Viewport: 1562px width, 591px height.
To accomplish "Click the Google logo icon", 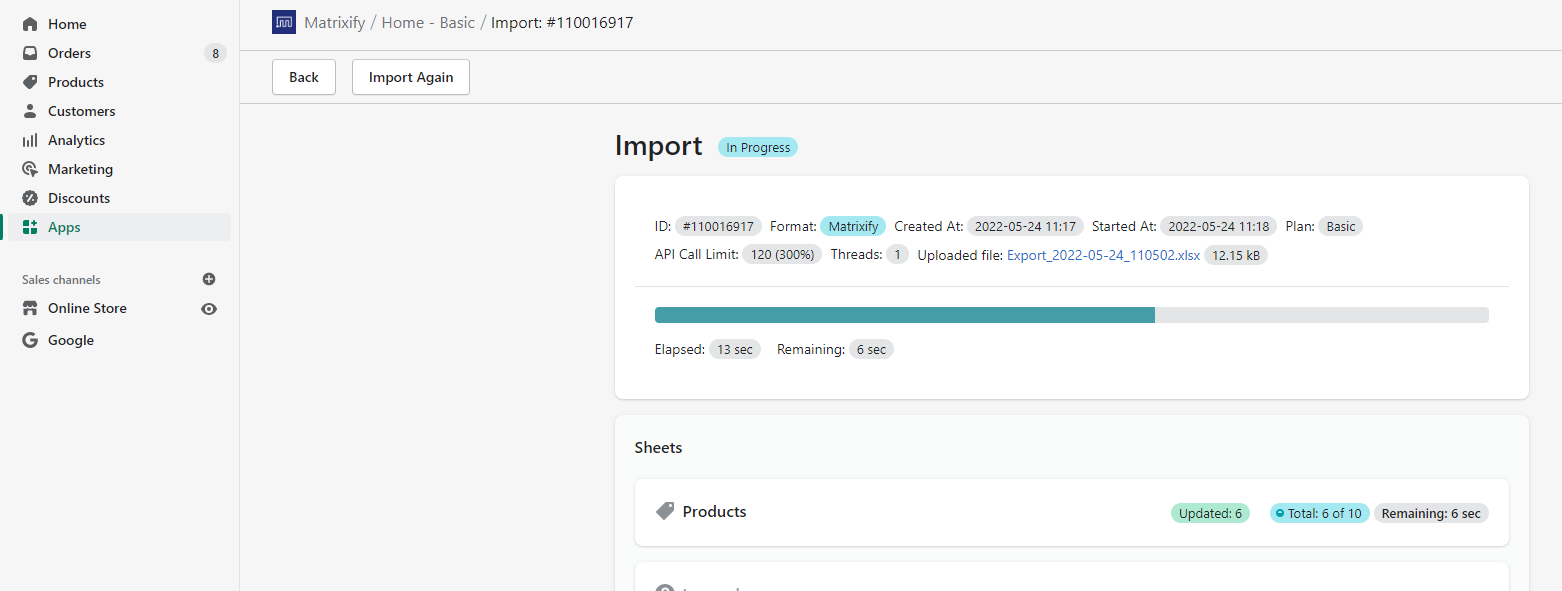I will [30, 340].
